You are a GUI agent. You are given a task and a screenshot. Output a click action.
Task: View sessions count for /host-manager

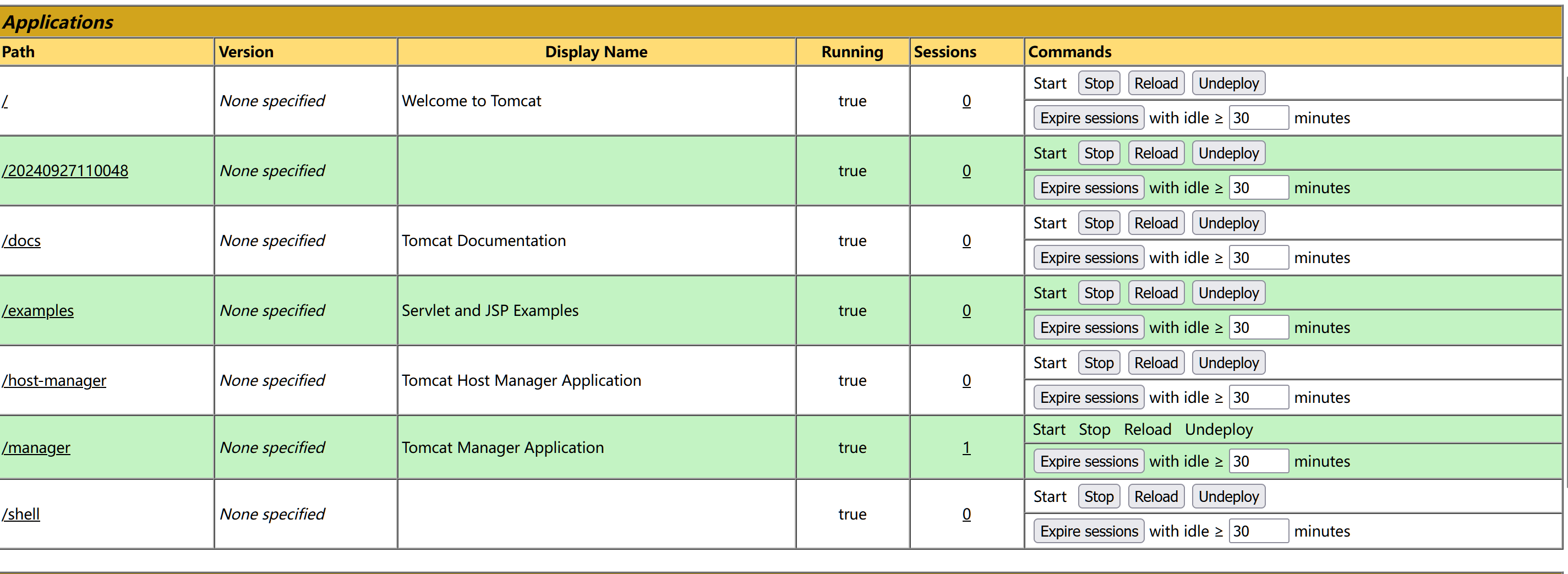(966, 381)
